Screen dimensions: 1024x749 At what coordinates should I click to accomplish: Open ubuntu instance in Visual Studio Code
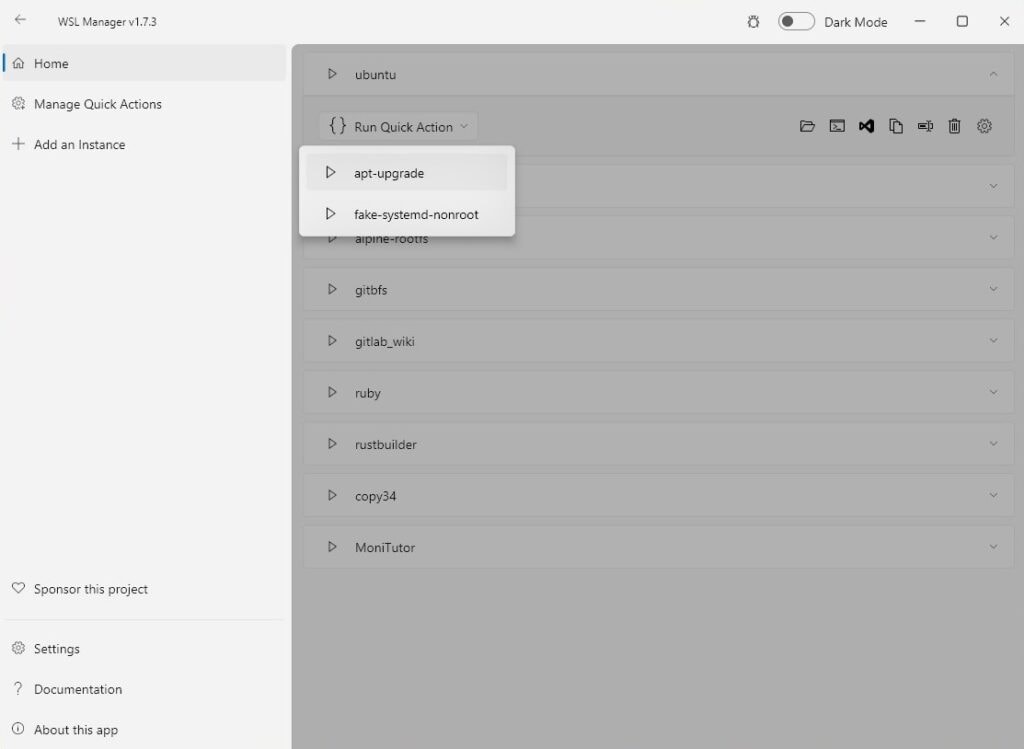tap(867, 126)
